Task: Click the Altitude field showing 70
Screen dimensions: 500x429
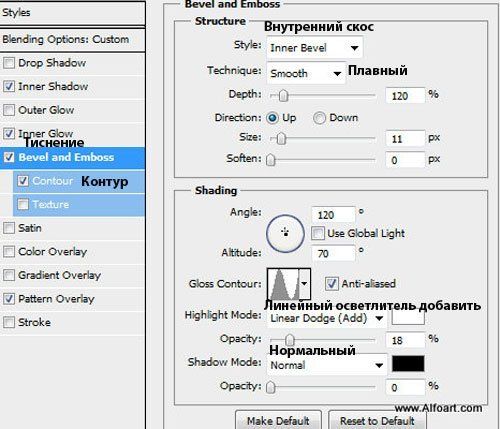Action: click(333, 253)
